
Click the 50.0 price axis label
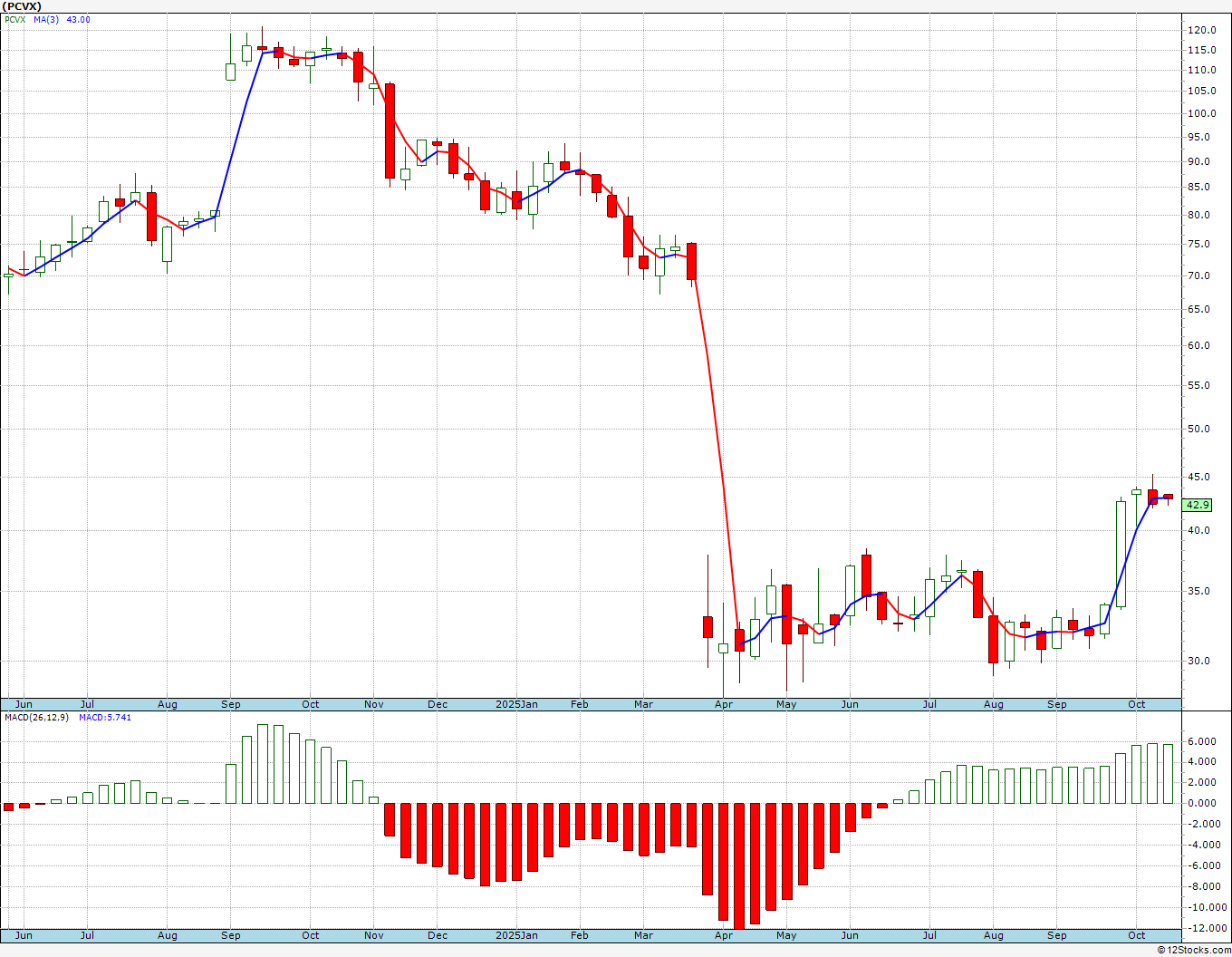click(1201, 430)
